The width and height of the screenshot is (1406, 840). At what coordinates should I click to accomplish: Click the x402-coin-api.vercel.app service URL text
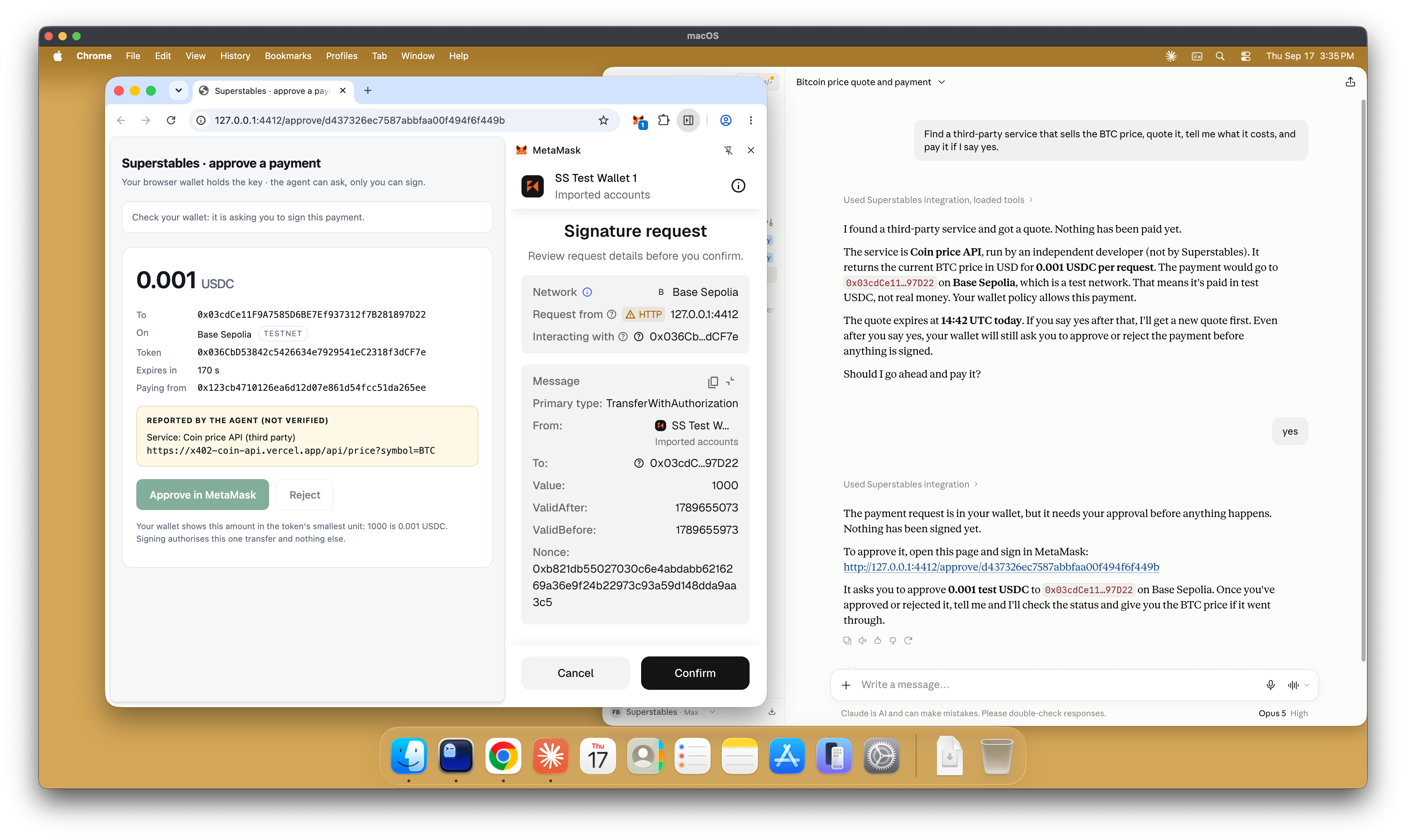pos(290,451)
